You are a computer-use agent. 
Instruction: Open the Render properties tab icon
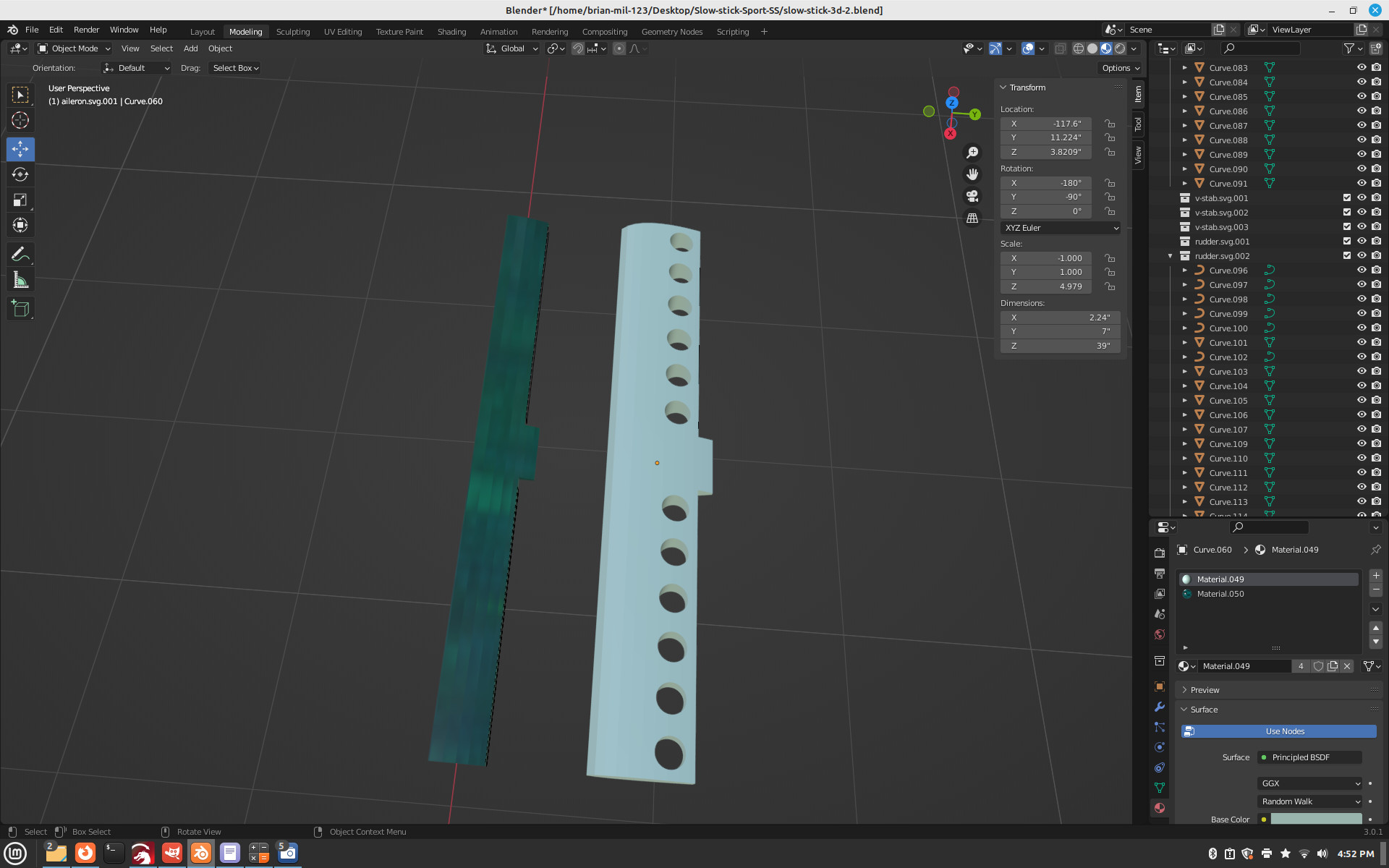coord(1160,553)
